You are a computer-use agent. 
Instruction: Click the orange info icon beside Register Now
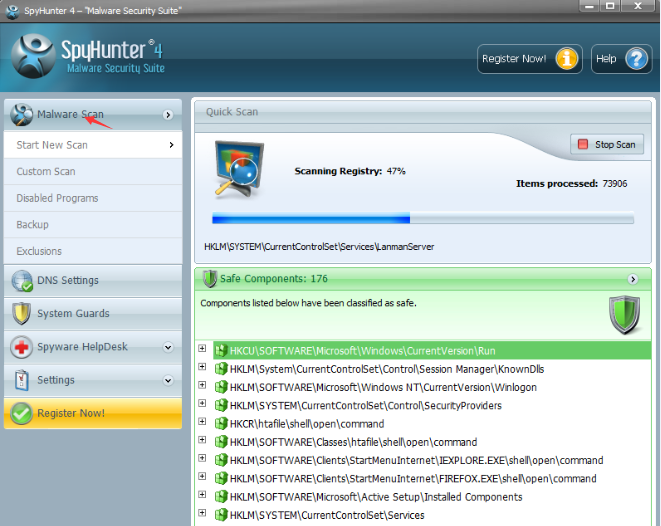(567, 59)
